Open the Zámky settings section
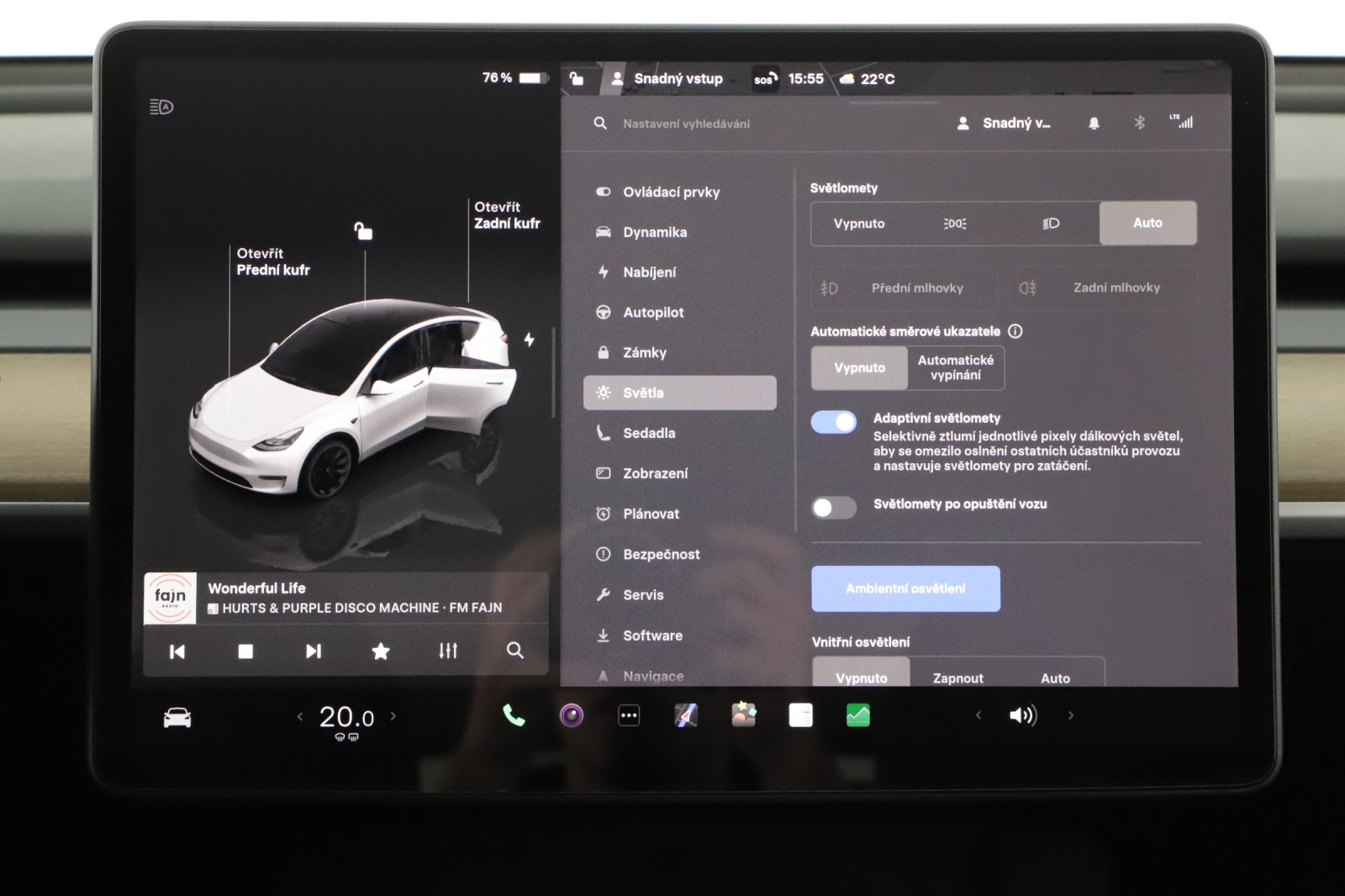This screenshot has height=896, width=1345. tap(644, 353)
